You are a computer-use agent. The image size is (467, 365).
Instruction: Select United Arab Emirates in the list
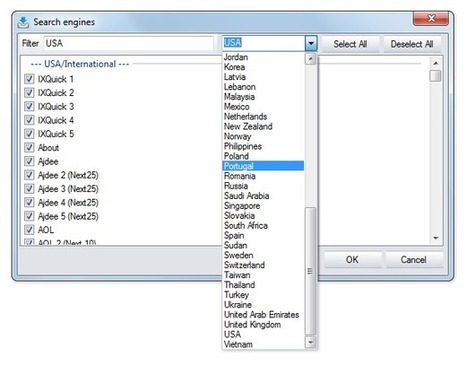[x=263, y=315]
